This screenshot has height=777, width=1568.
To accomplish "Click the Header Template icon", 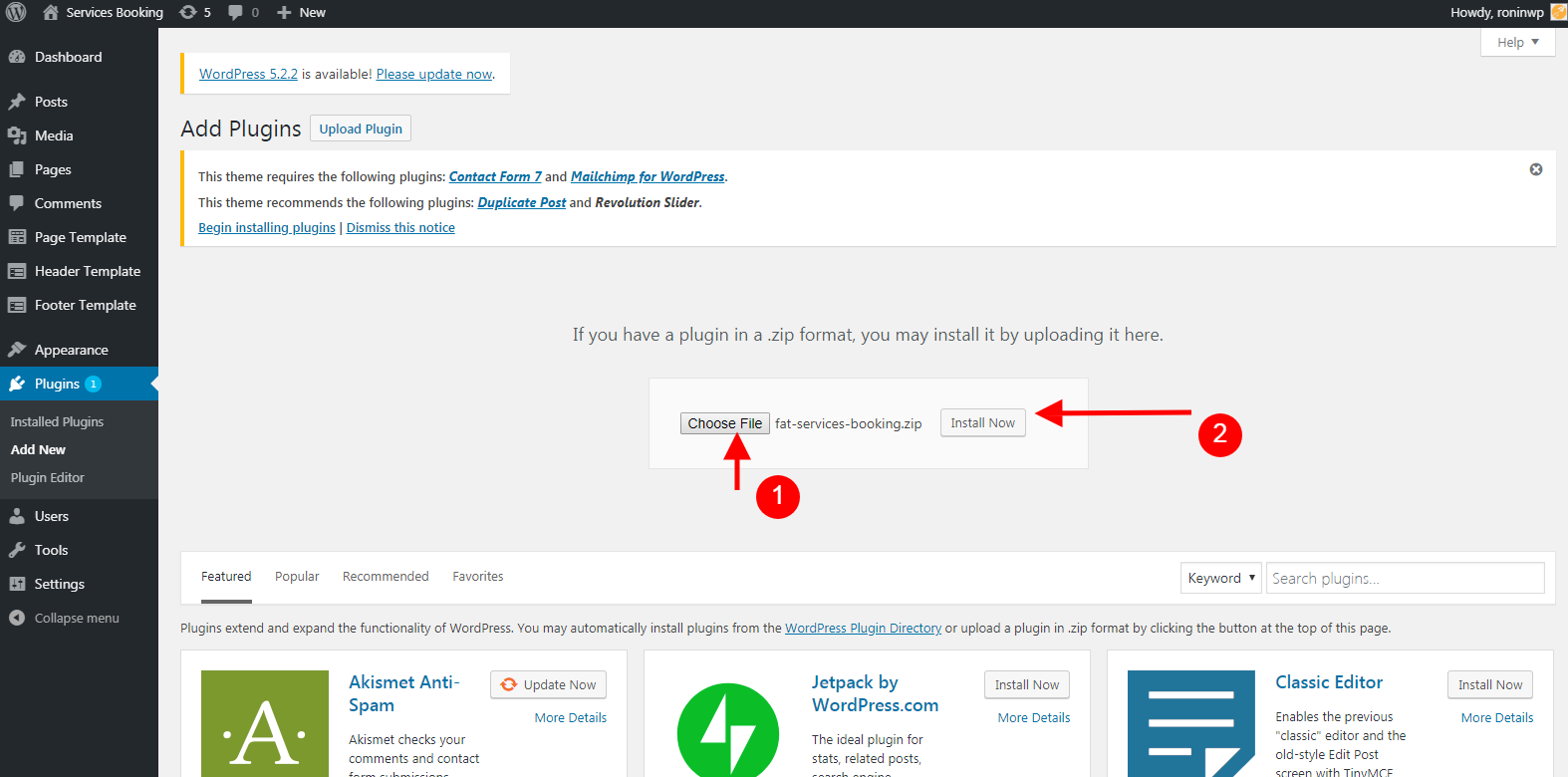I will tap(17, 271).
